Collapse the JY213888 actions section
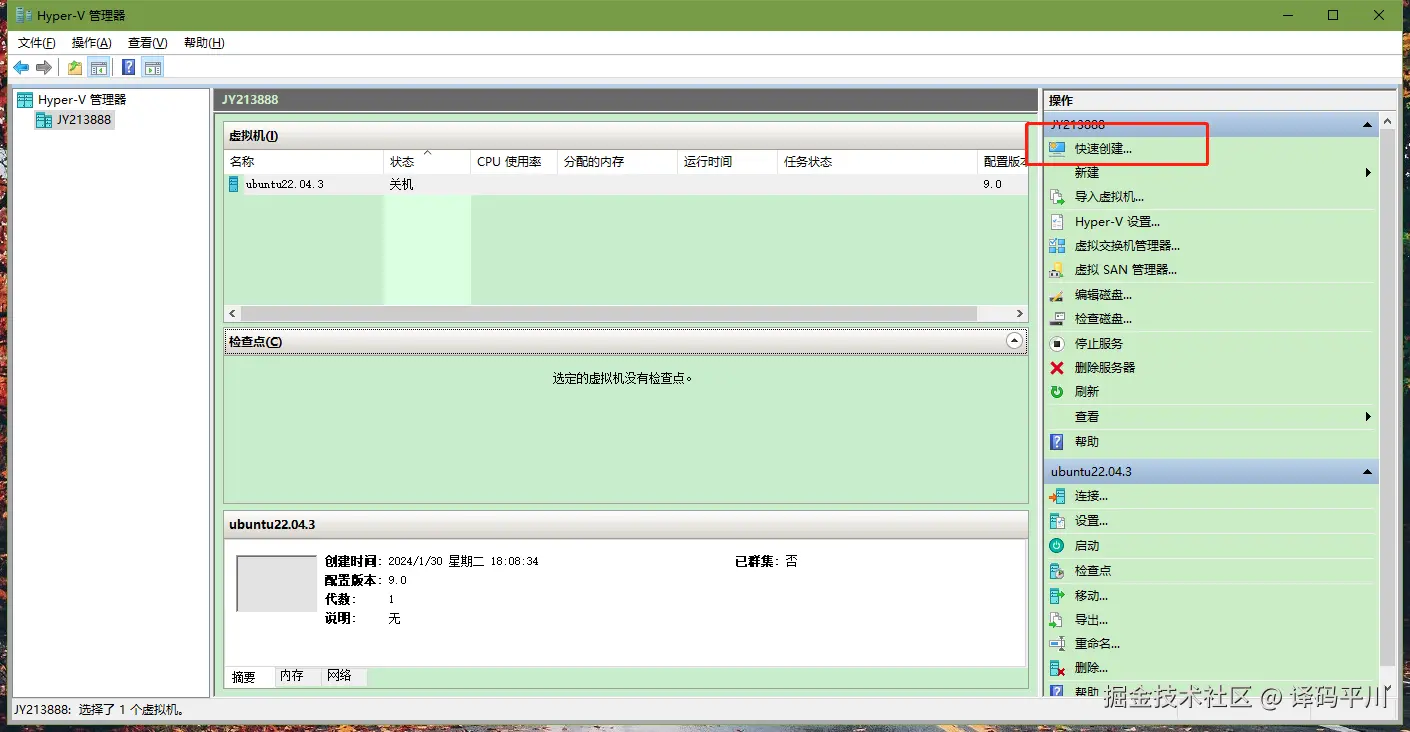This screenshot has width=1410, height=732. (x=1367, y=125)
